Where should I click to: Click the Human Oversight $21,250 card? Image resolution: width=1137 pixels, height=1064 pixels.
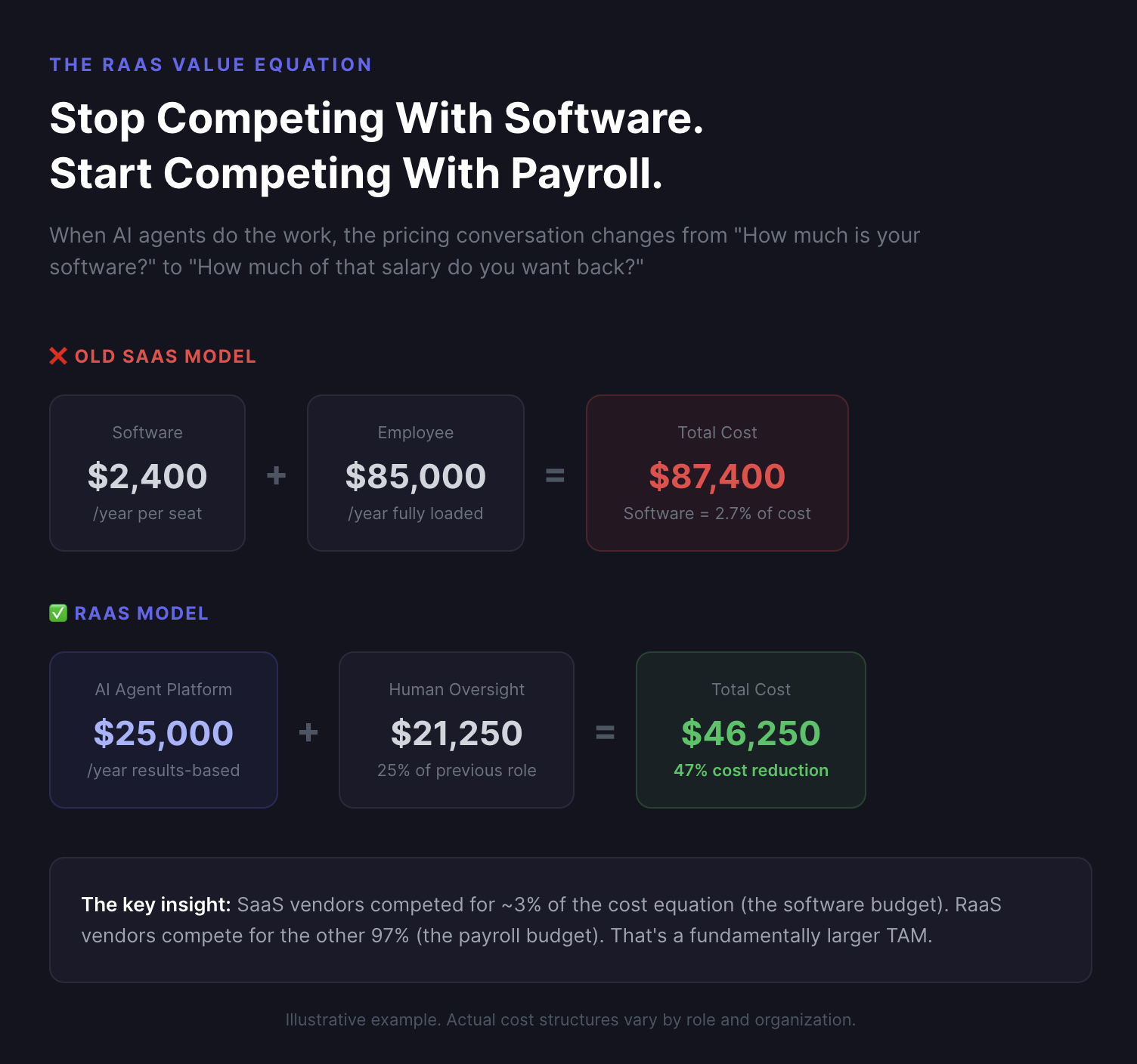[x=456, y=730]
